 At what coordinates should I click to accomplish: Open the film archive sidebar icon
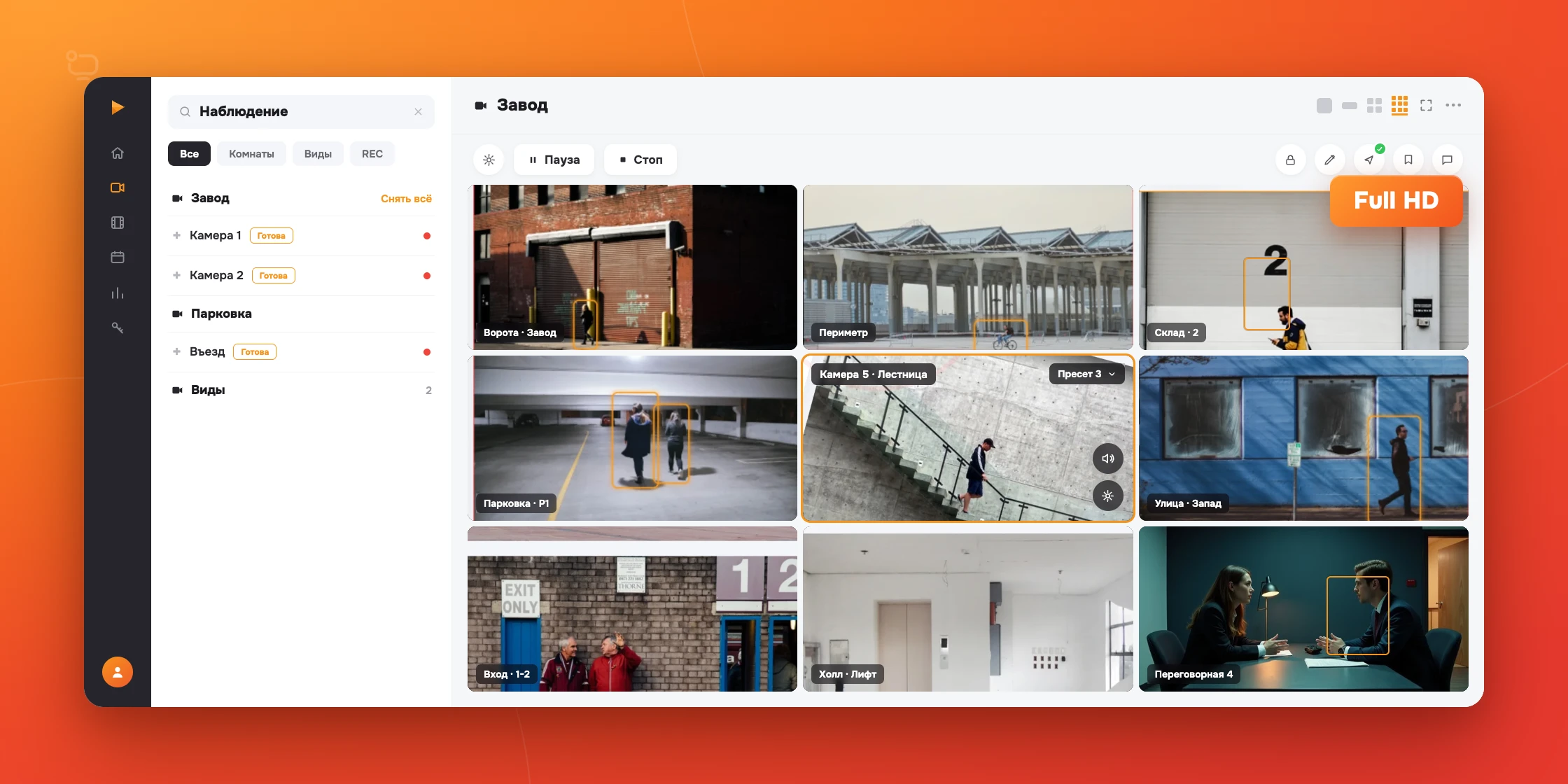[118, 223]
